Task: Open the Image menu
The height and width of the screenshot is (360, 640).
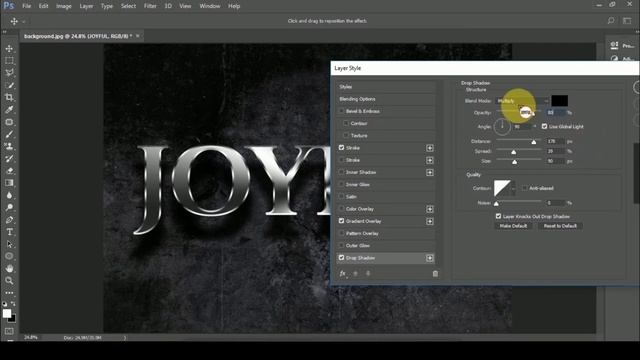Action: pyautogui.click(x=64, y=6)
